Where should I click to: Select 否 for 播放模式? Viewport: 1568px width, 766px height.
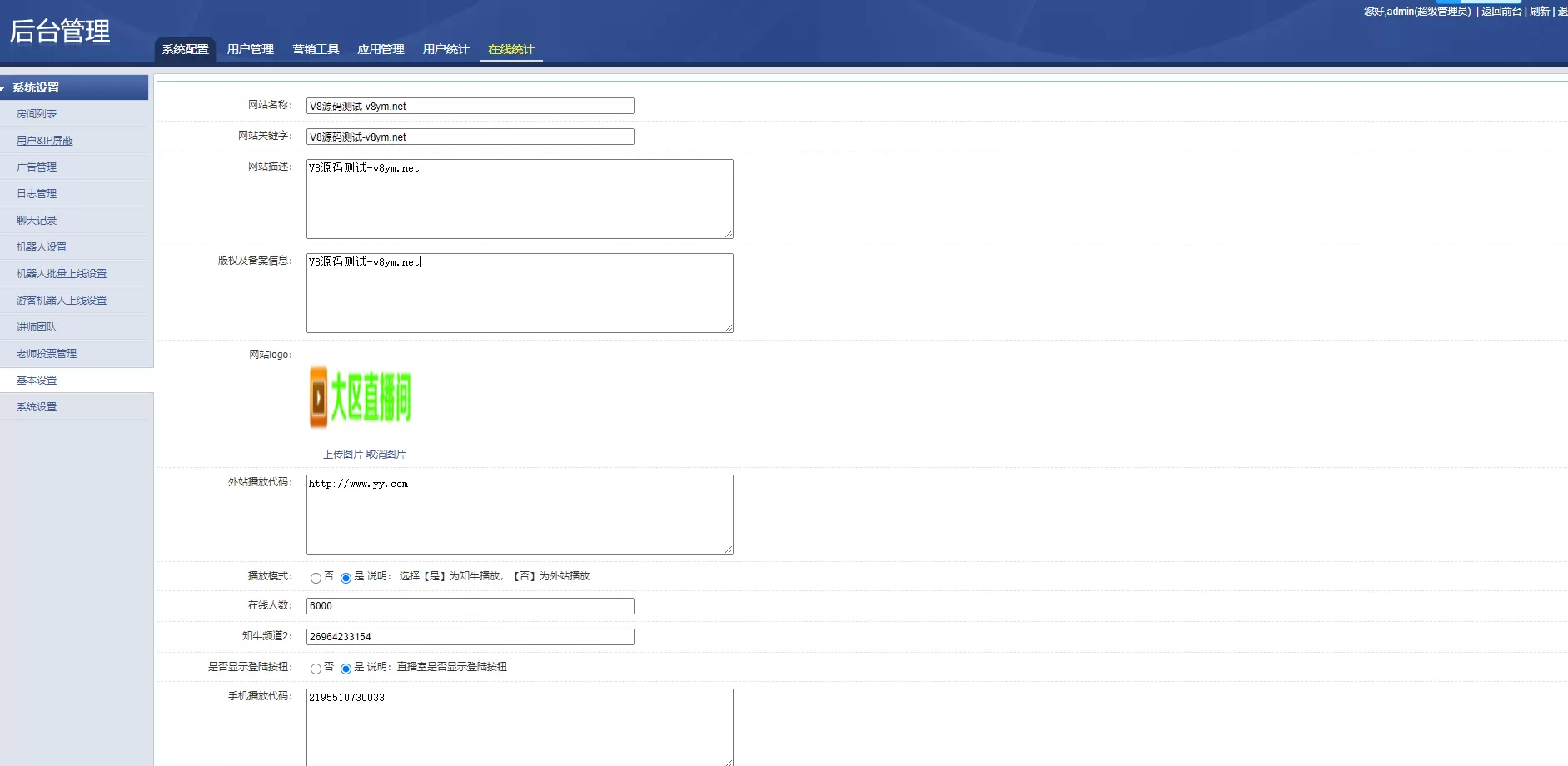click(316, 578)
